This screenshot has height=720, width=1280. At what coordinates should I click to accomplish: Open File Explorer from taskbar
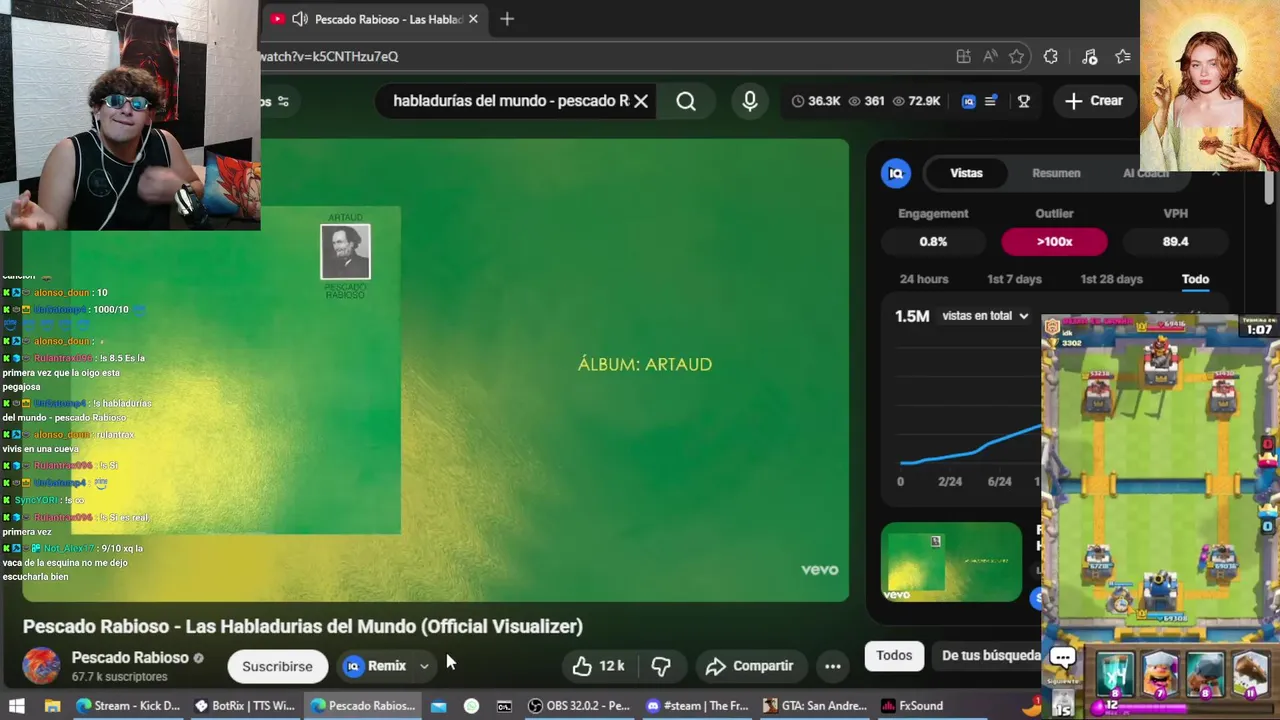(52, 706)
